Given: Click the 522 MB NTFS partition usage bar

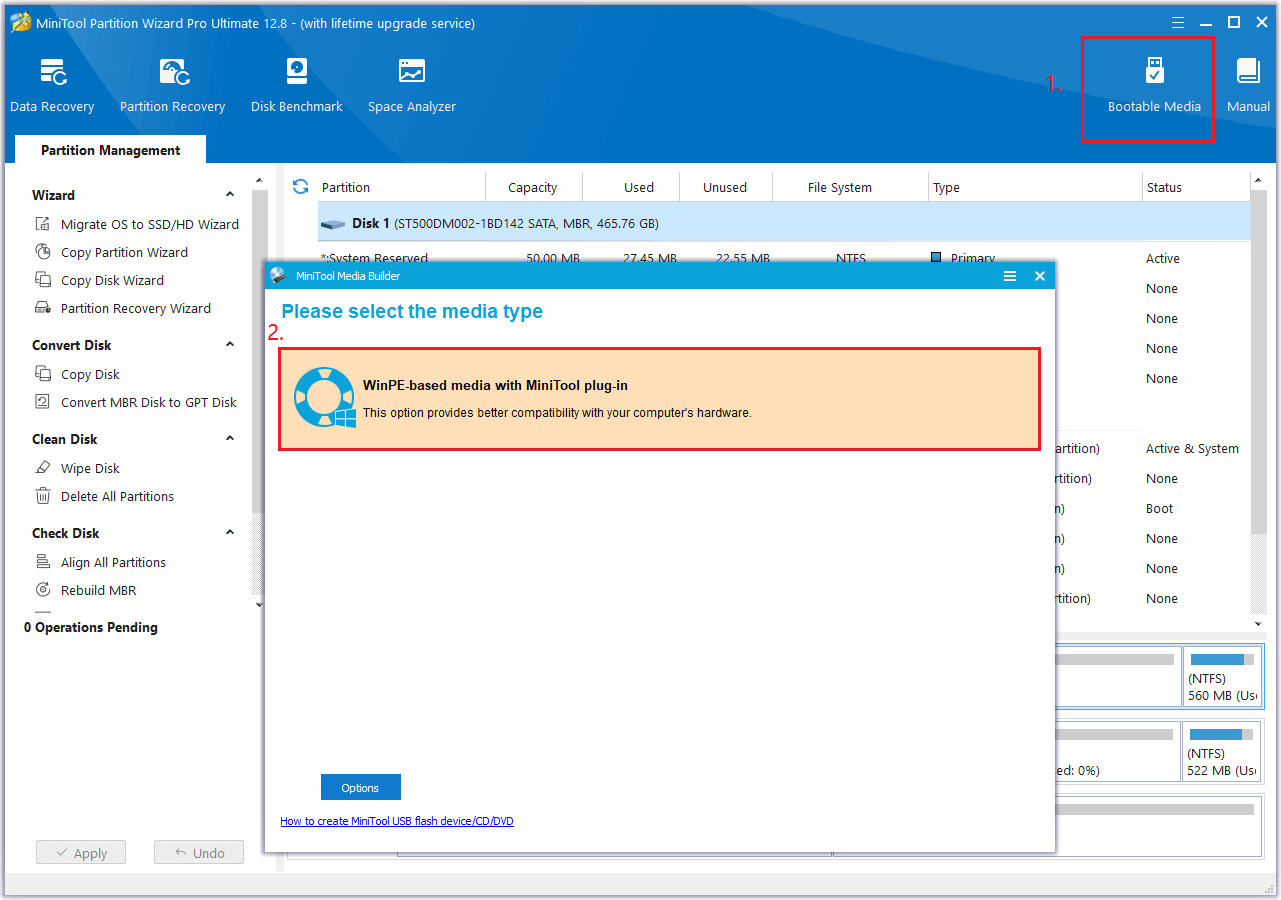Looking at the screenshot, I should click(x=1223, y=734).
